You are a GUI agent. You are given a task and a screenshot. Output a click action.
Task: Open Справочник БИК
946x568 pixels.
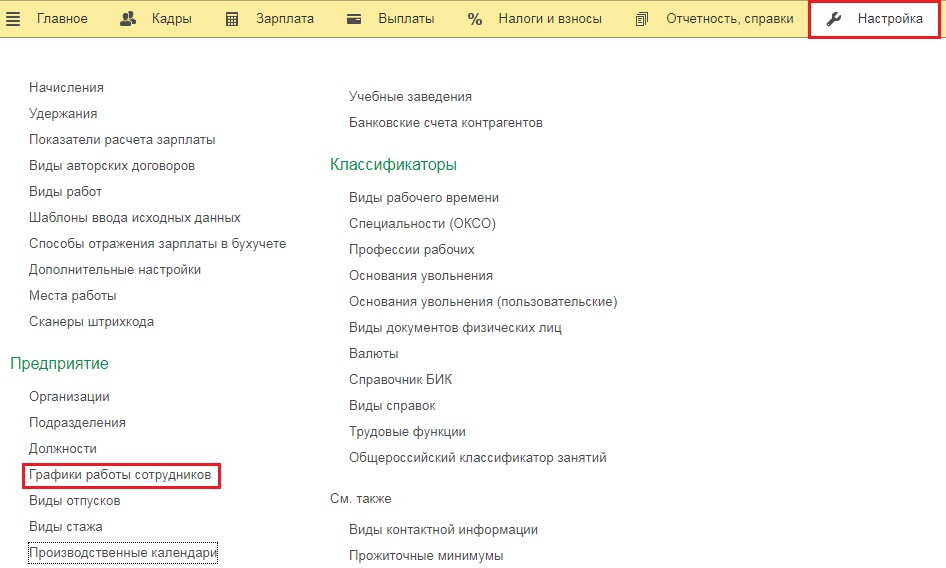click(400, 380)
